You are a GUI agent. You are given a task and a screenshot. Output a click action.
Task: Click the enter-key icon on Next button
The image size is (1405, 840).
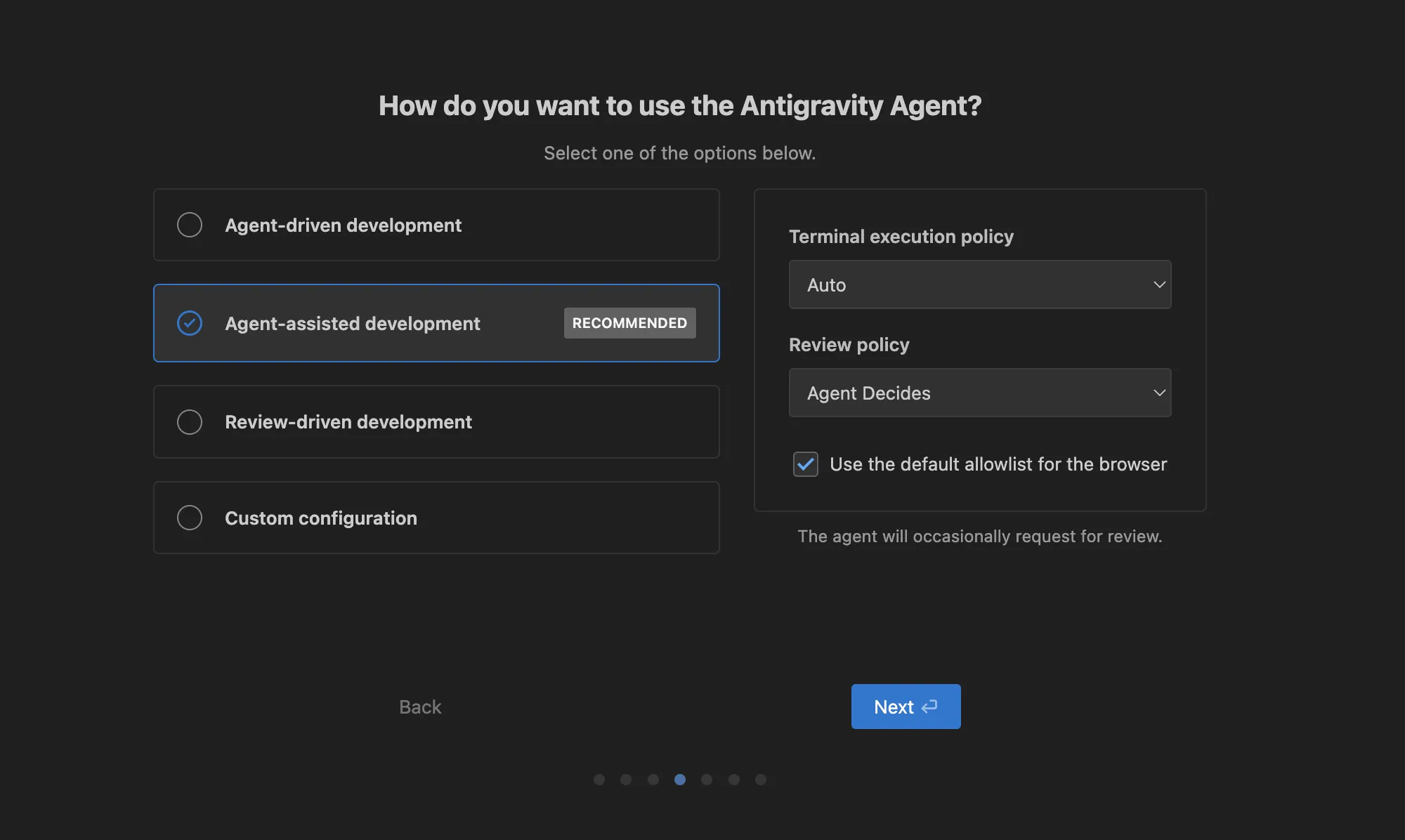tap(929, 707)
